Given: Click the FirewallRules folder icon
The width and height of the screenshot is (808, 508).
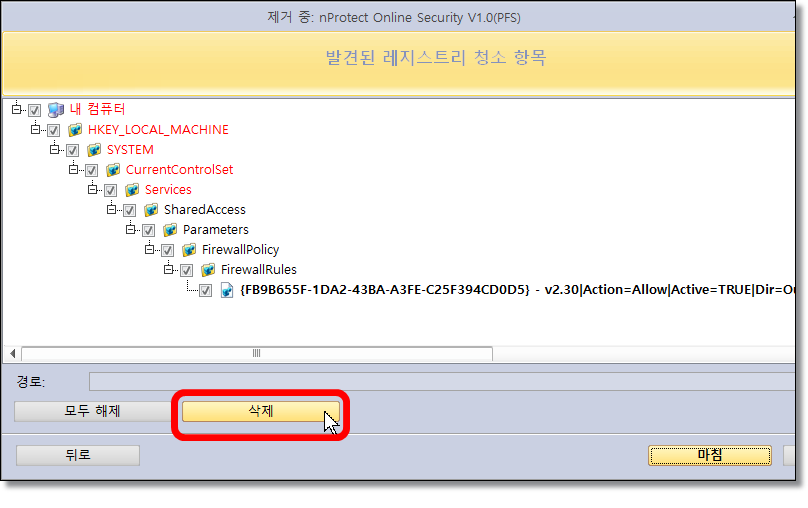Looking at the screenshot, I should (208, 270).
